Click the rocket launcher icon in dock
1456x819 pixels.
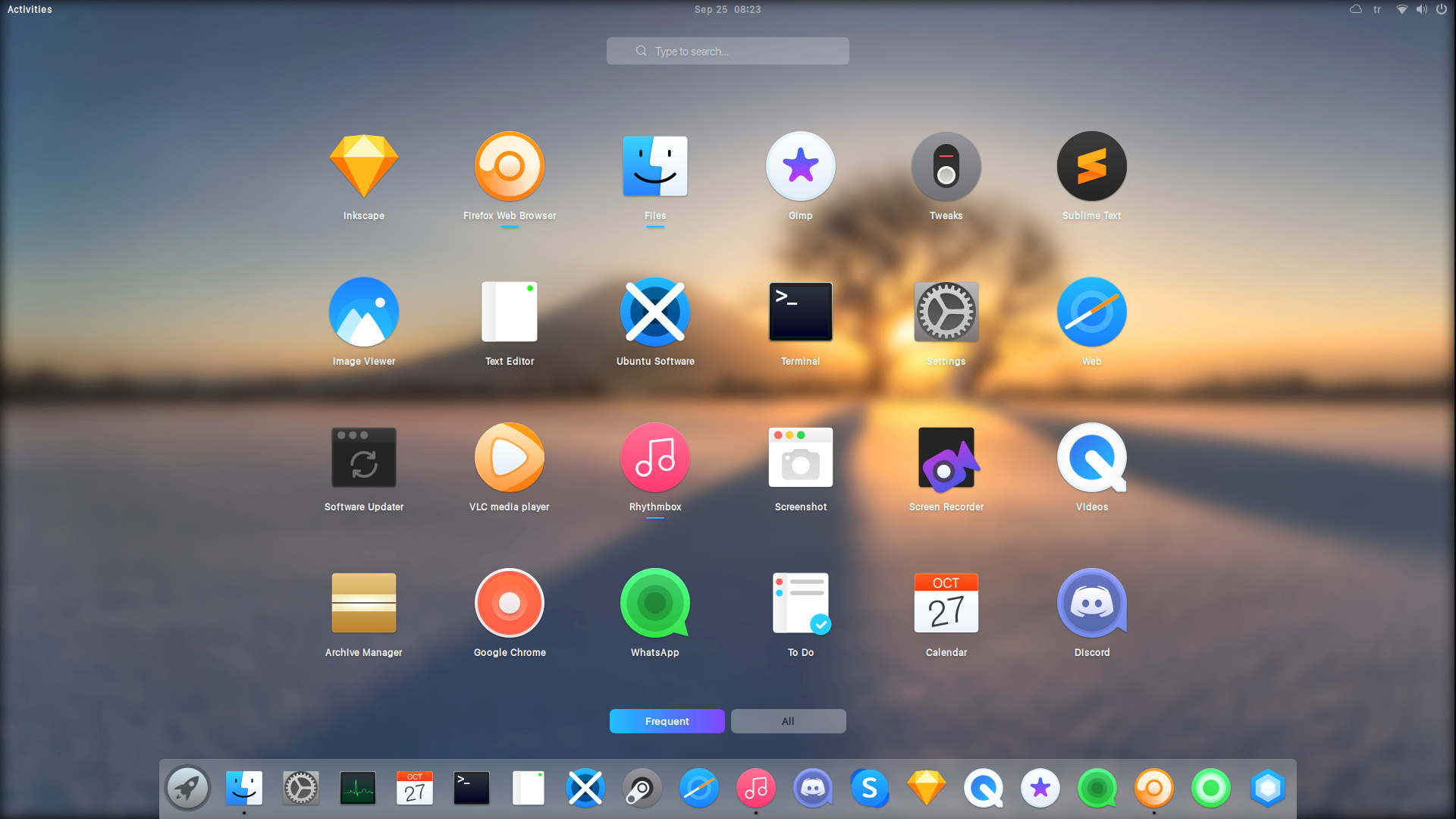(187, 789)
